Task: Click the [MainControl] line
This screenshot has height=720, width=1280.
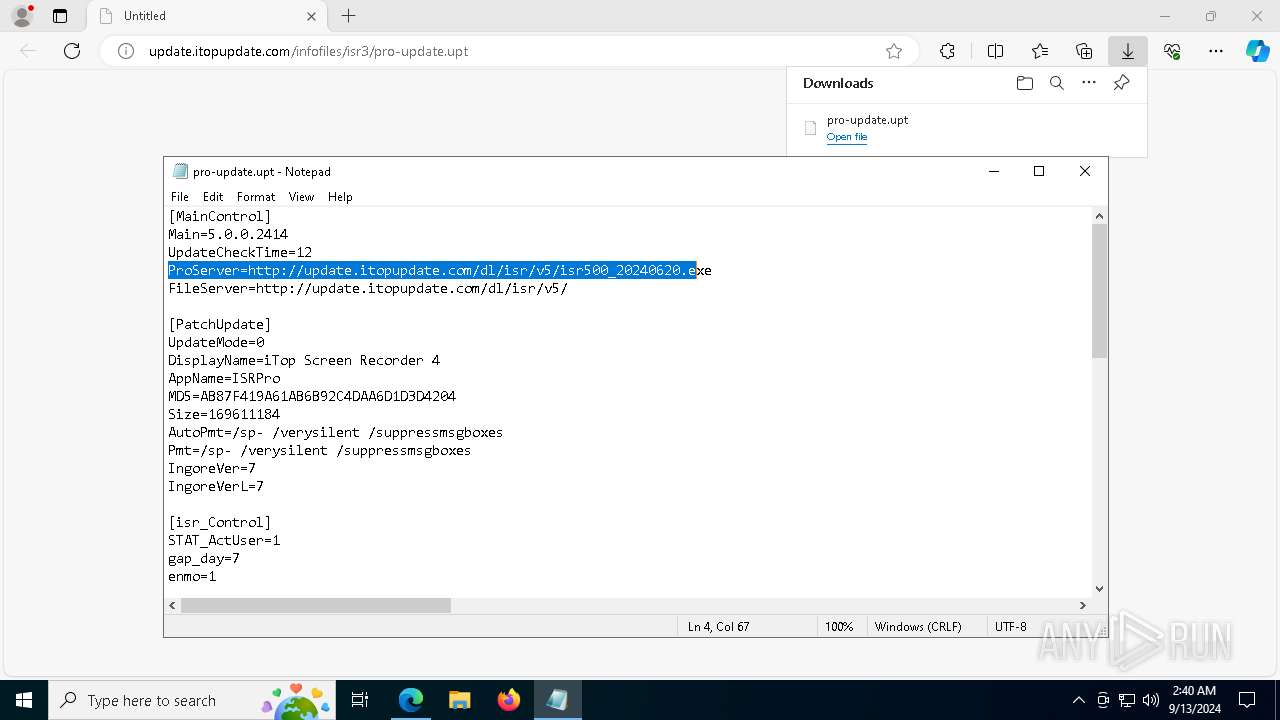Action: [220, 216]
